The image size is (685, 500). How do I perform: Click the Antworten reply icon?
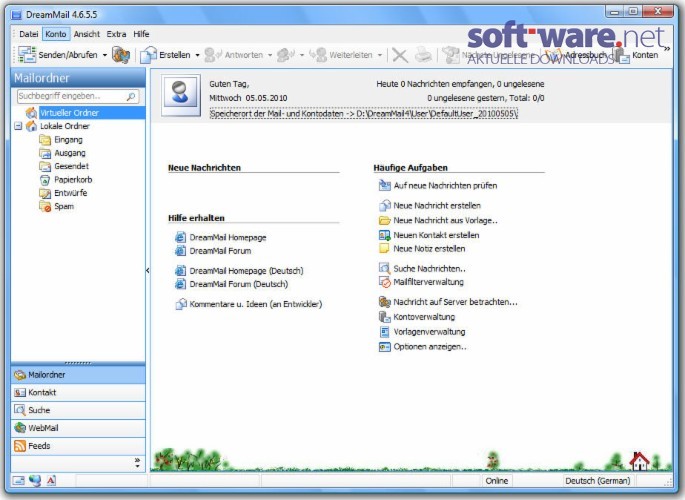click(213, 55)
